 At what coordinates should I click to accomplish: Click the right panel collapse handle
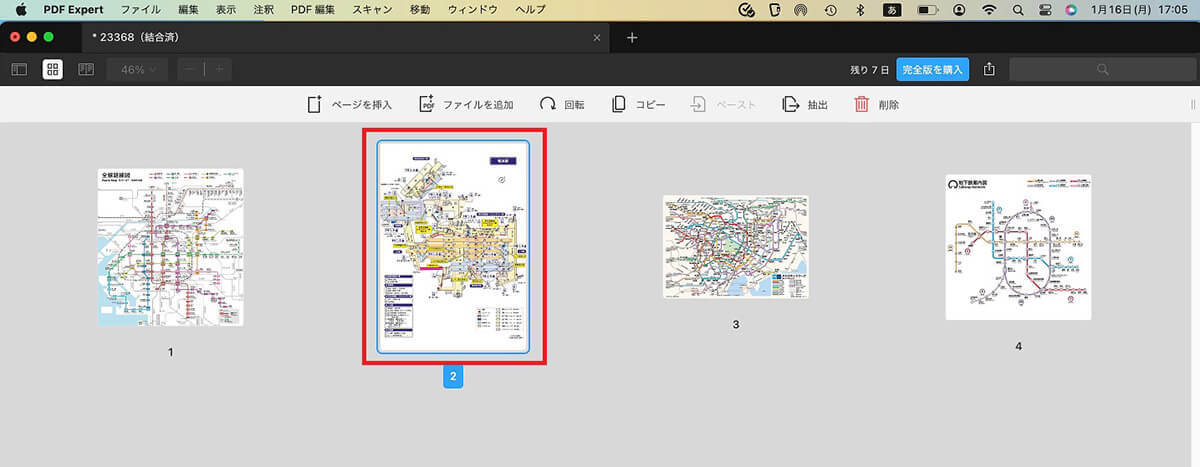pos(1192,104)
